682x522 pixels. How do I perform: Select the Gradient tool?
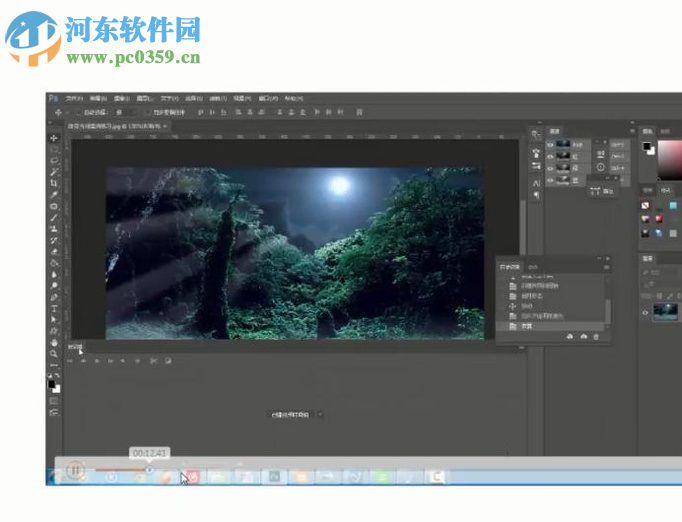54,263
